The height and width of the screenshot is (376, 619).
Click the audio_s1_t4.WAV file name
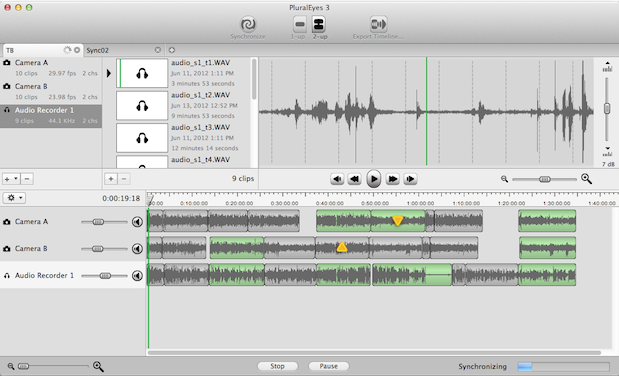pos(201,160)
